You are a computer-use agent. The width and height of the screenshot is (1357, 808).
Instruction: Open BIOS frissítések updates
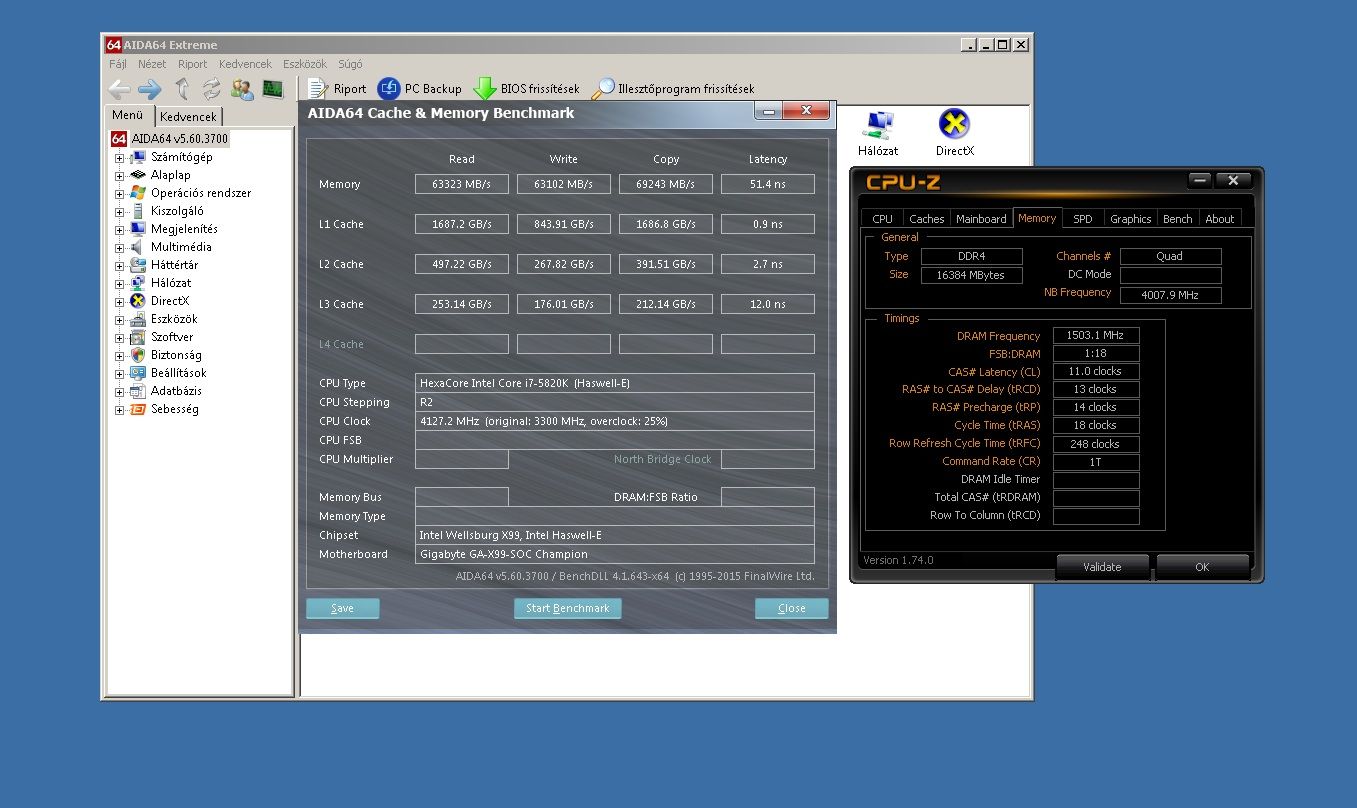point(526,89)
